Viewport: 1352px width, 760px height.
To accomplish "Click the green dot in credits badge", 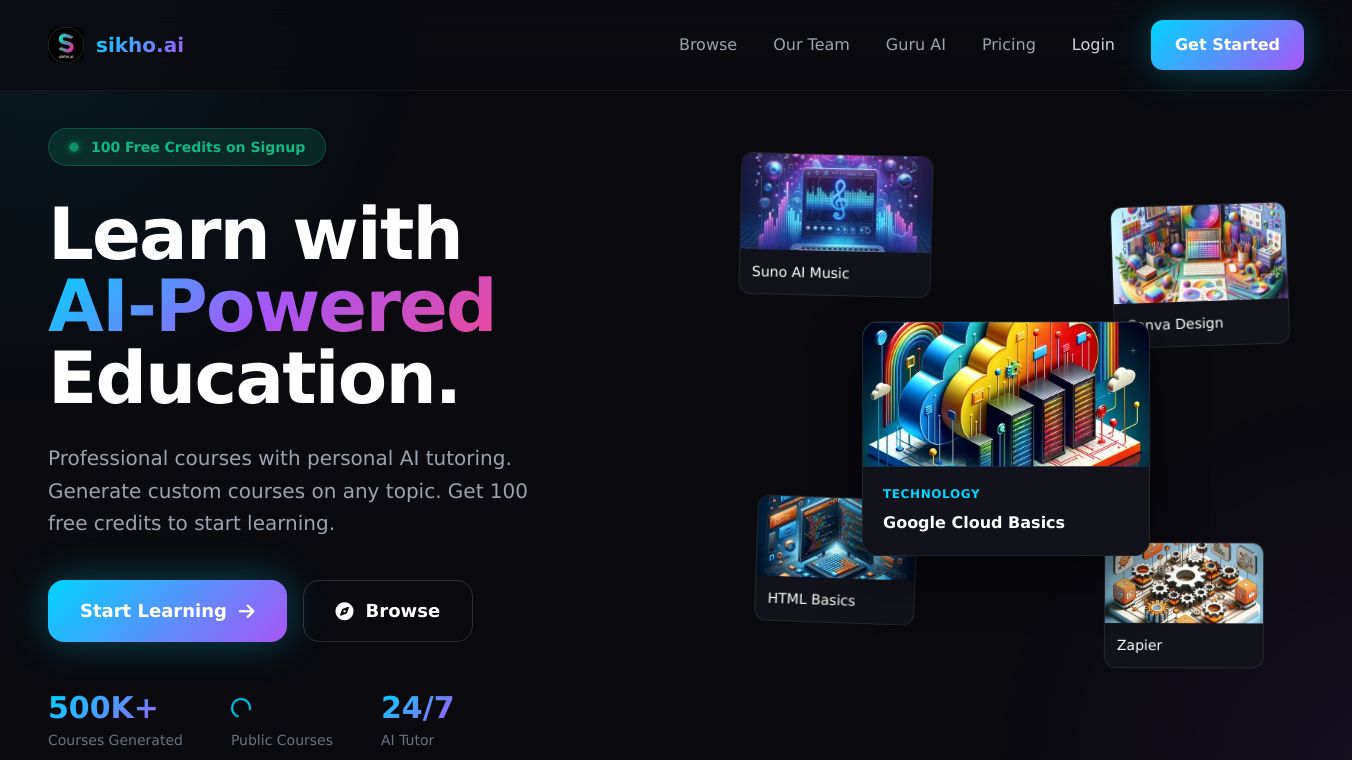I will pos(74,147).
